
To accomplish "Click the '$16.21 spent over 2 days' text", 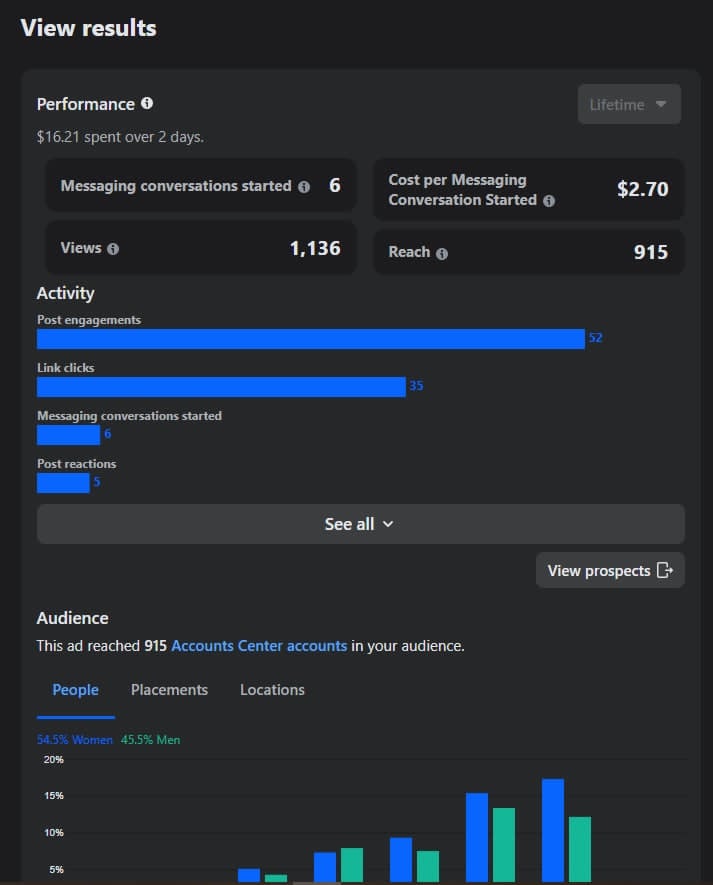I will 120,137.
